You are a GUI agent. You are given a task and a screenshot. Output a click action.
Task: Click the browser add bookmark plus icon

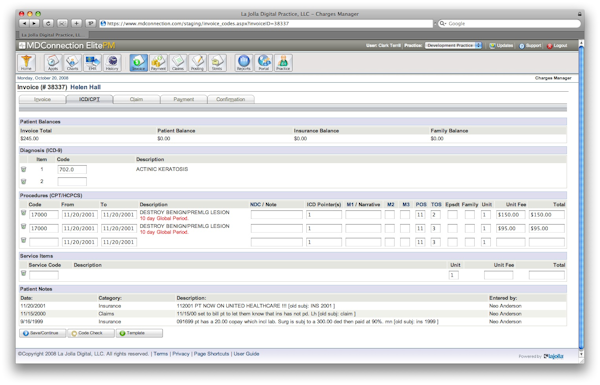tap(76, 23)
